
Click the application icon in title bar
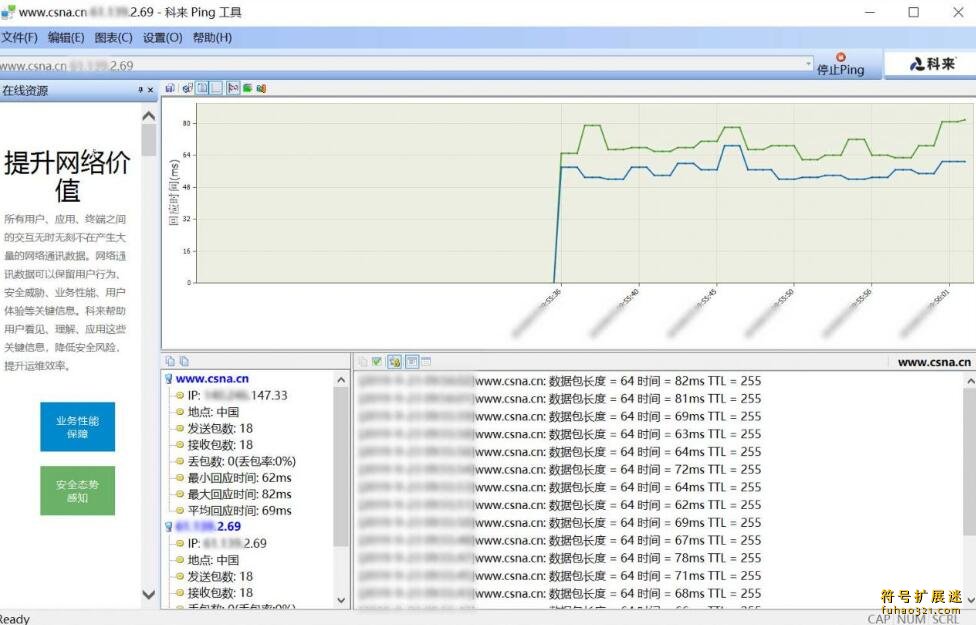tap(8, 11)
